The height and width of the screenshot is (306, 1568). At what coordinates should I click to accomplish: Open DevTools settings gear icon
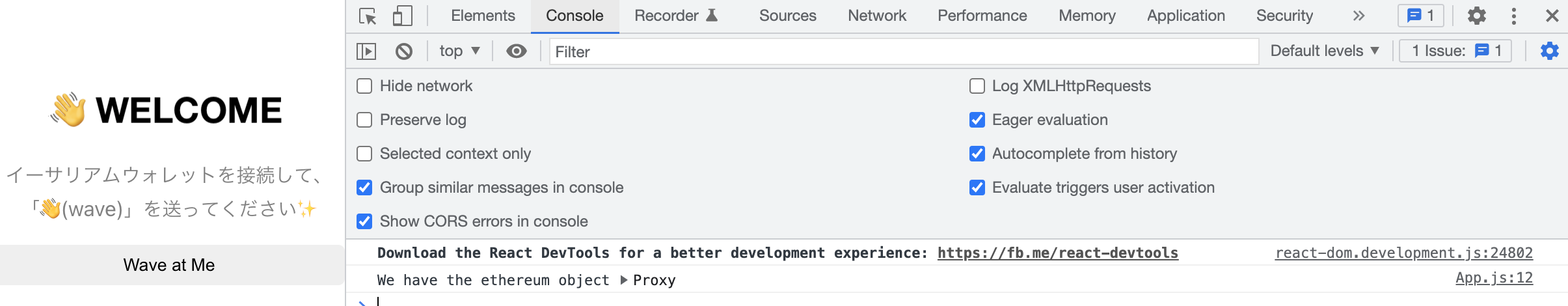pyautogui.click(x=1477, y=16)
